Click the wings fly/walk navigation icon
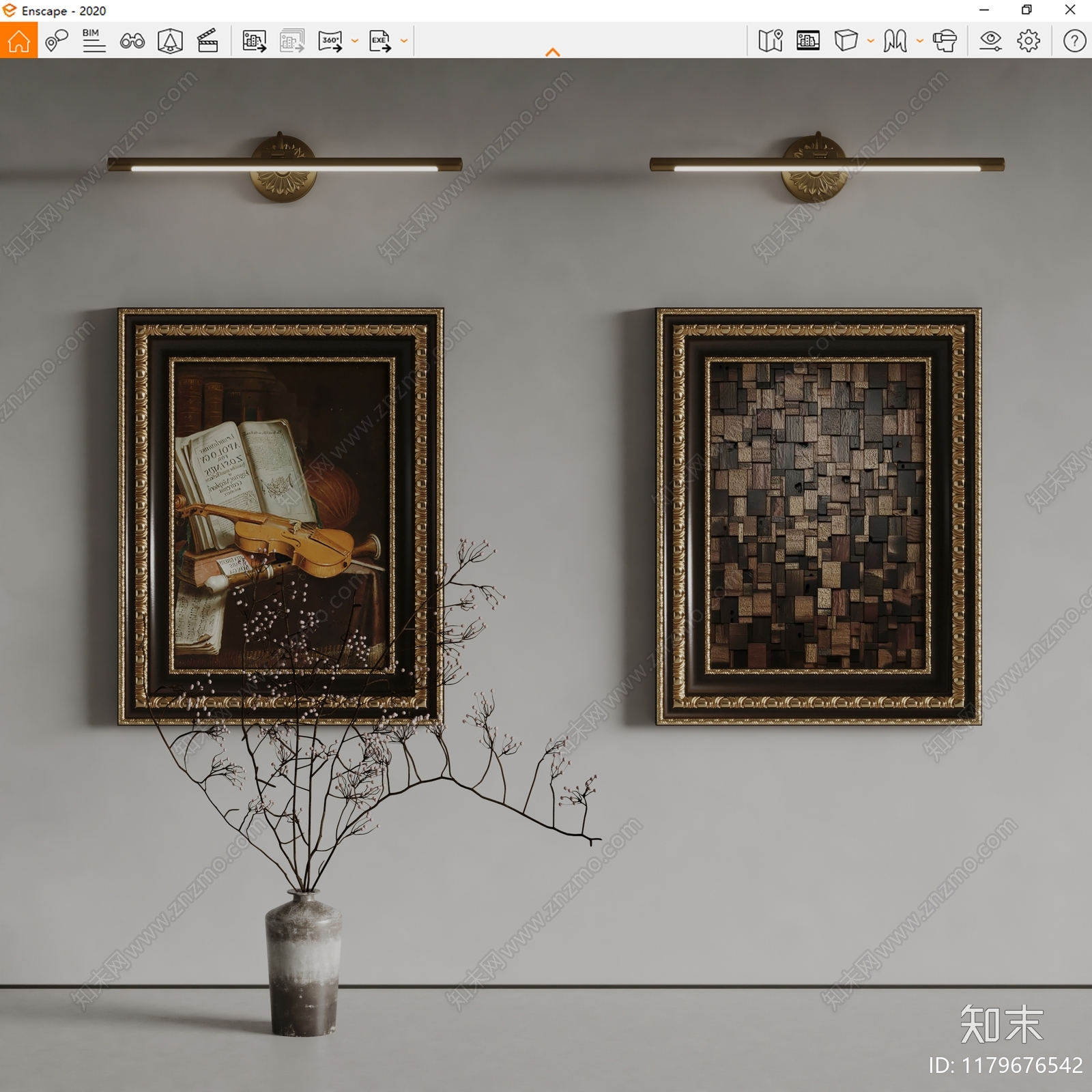 pyautogui.click(x=895, y=41)
